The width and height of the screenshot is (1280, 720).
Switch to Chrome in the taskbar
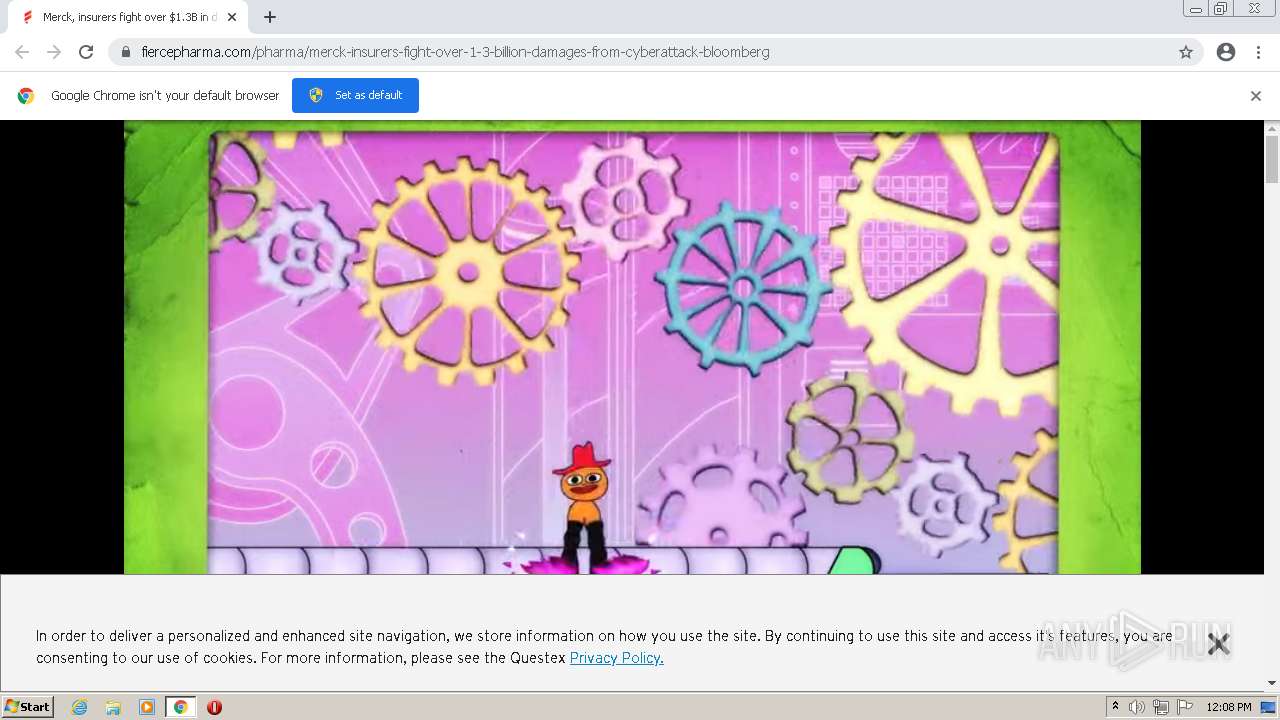pyautogui.click(x=181, y=707)
